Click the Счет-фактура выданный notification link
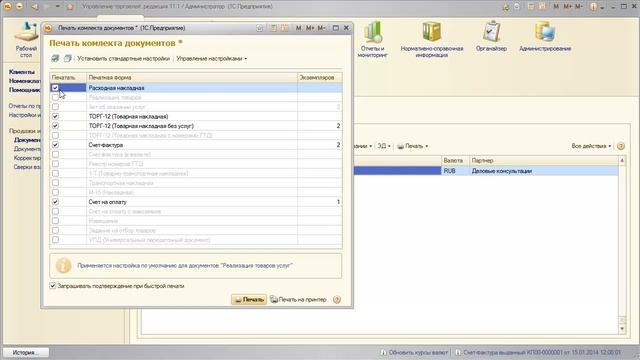The height and width of the screenshot is (360, 640). pyautogui.click(x=542, y=352)
